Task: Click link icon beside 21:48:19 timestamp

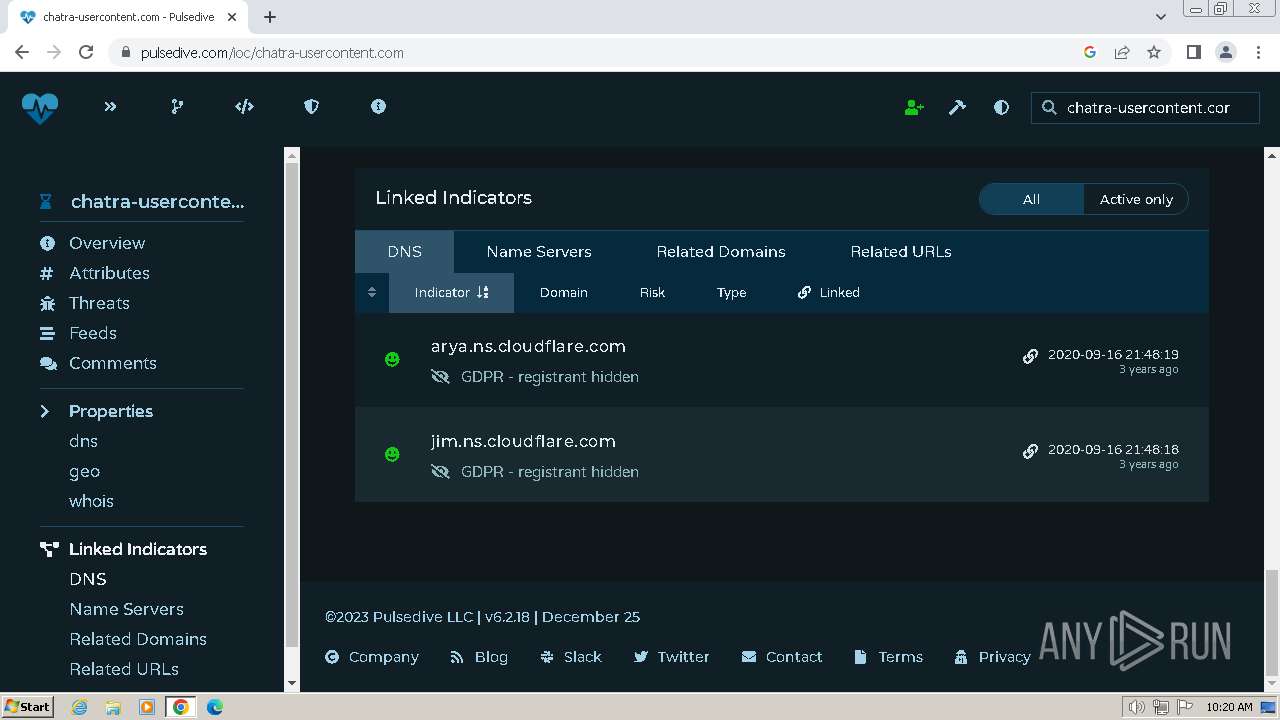Action: point(1030,356)
